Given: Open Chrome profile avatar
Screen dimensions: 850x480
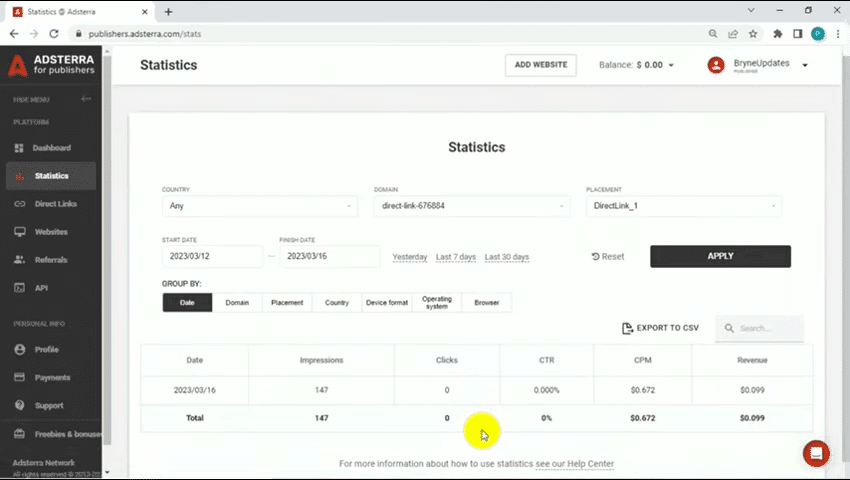Looking at the screenshot, I should point(817,34).
